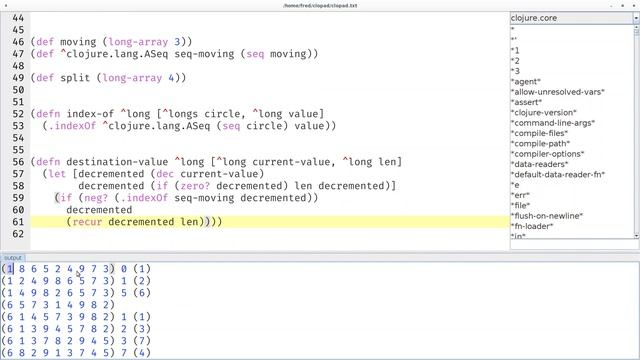Select *compile-path* entry
Screen dimensions: 640x360
540,143
